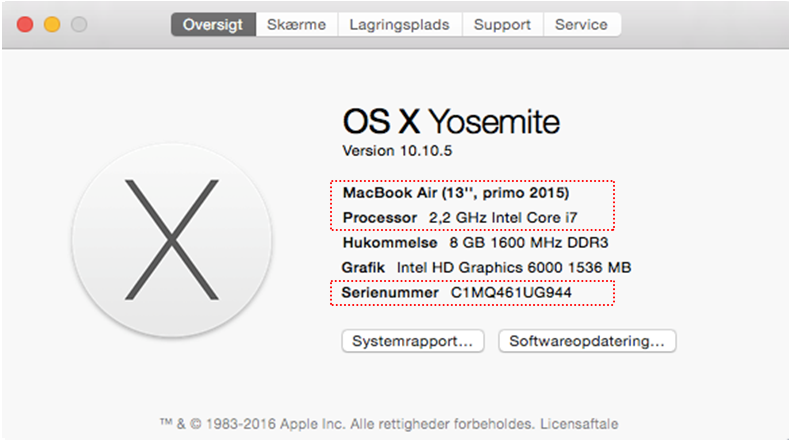Go to the Support tab
Viewport: 793px width, 441px height.
coord(502,25)
